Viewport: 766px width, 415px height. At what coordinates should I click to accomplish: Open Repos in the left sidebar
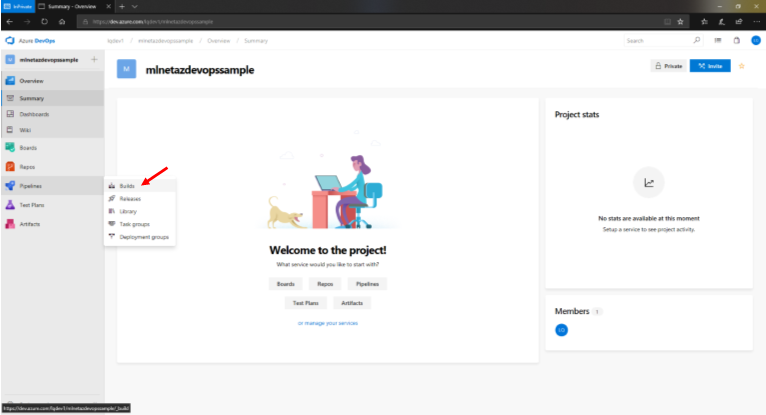click(28, 167)
